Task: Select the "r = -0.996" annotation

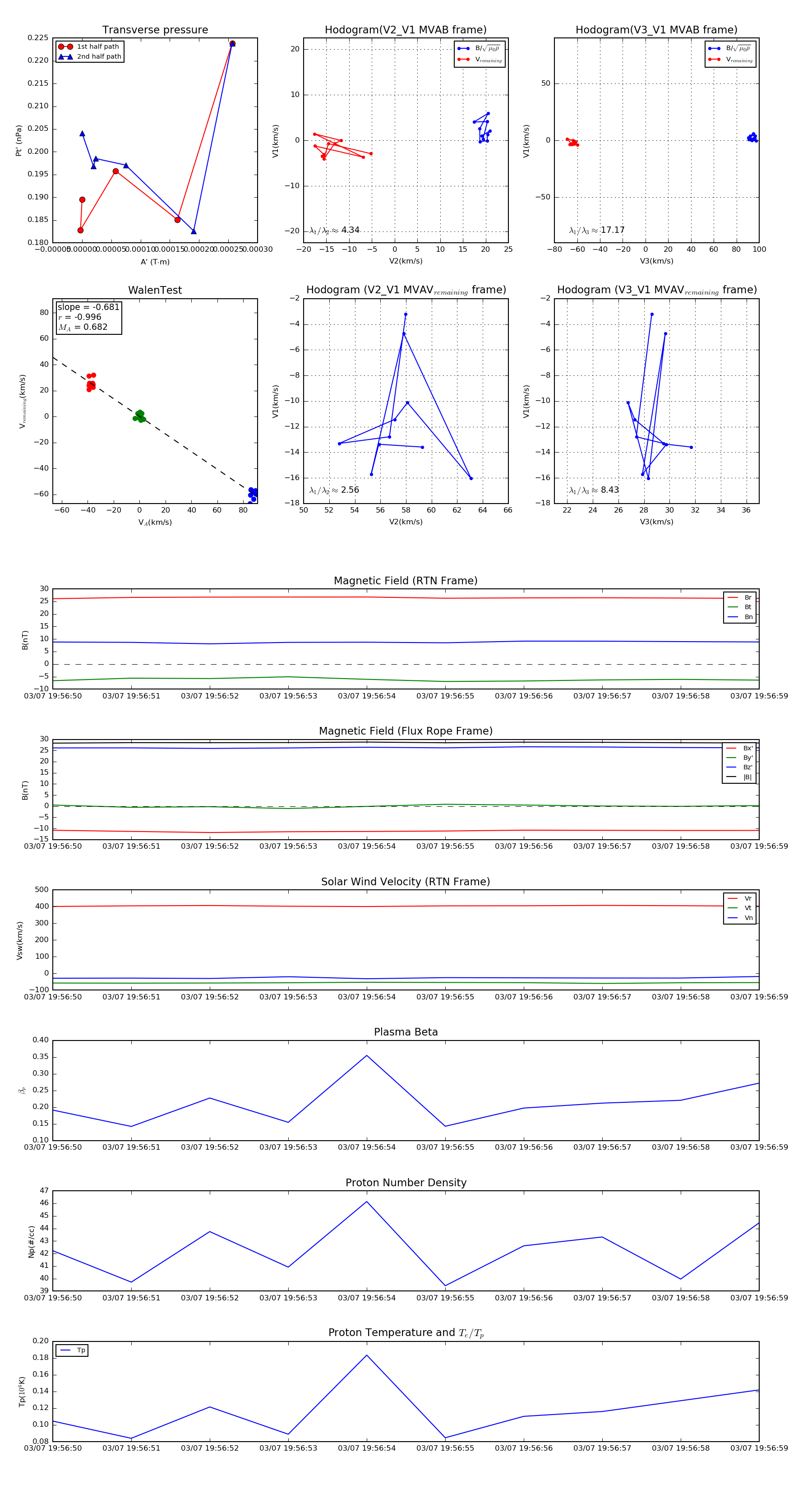Action: click(x=80, y=317)
